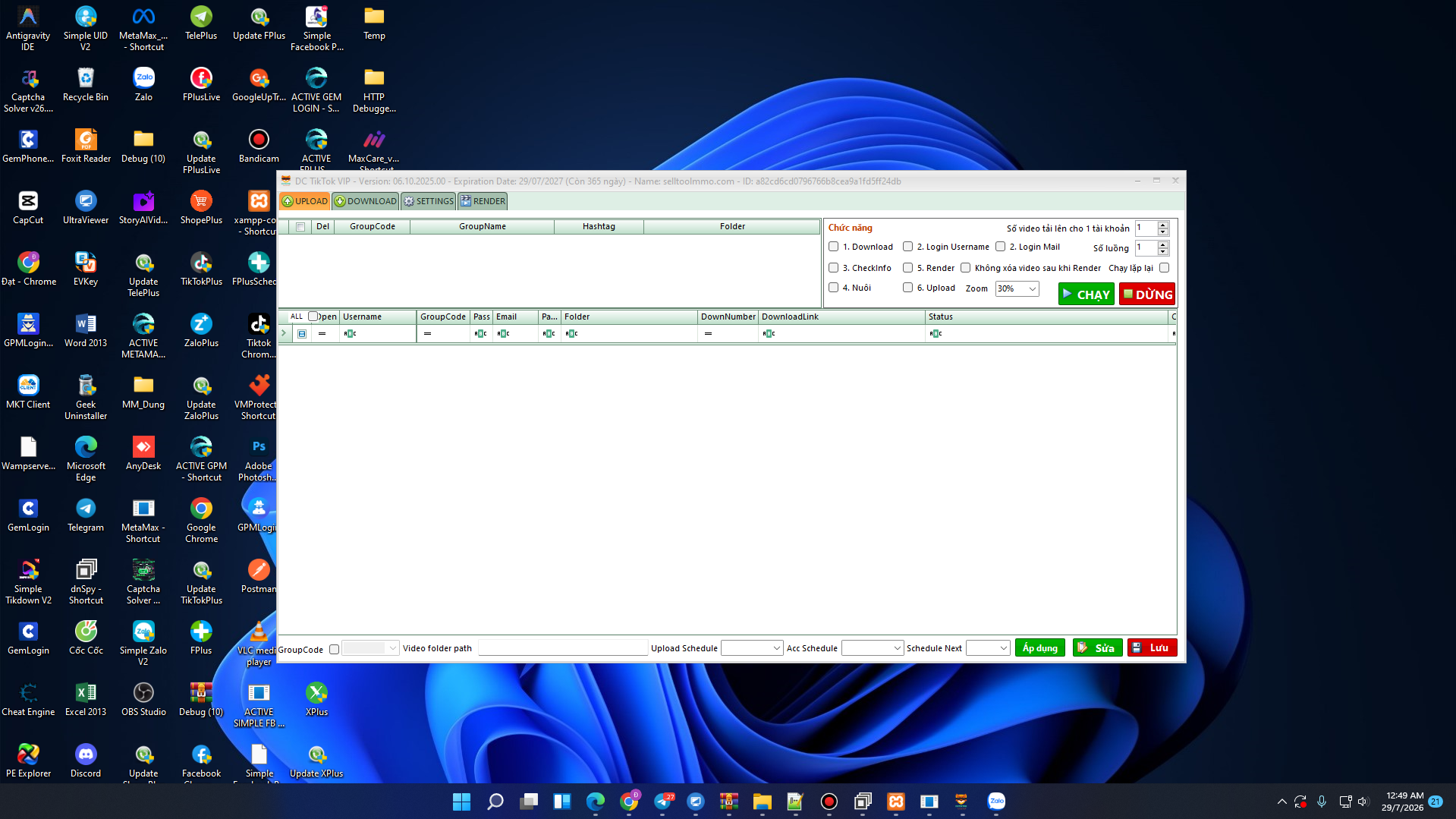1456x819 pixels.
Task: Click the Video folder path field
Action: click(562, 648)
